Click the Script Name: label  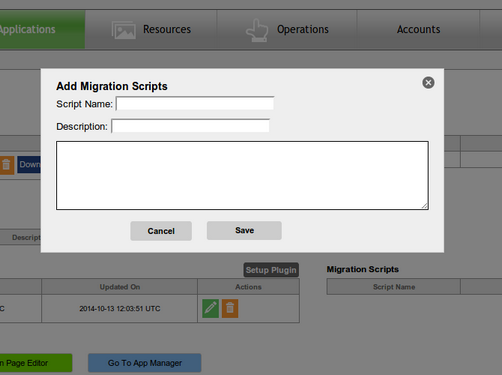coord(84,104)
